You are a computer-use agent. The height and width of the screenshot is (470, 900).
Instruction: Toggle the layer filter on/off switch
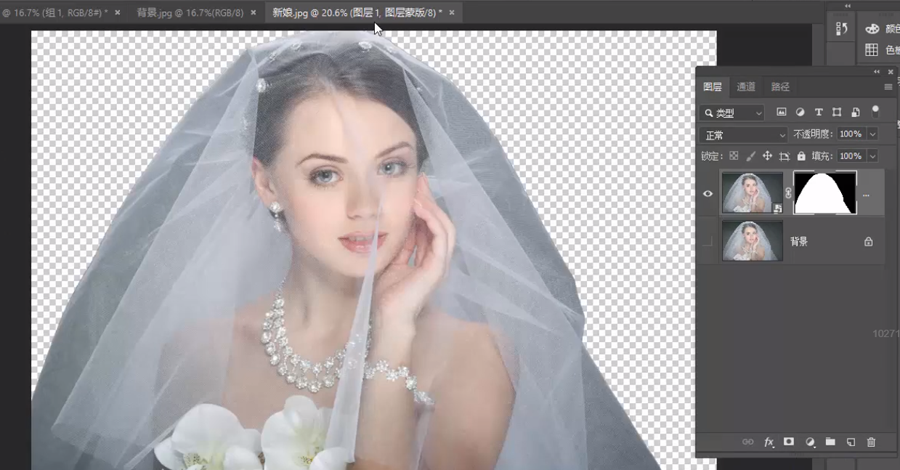click(x=875, y=111)
